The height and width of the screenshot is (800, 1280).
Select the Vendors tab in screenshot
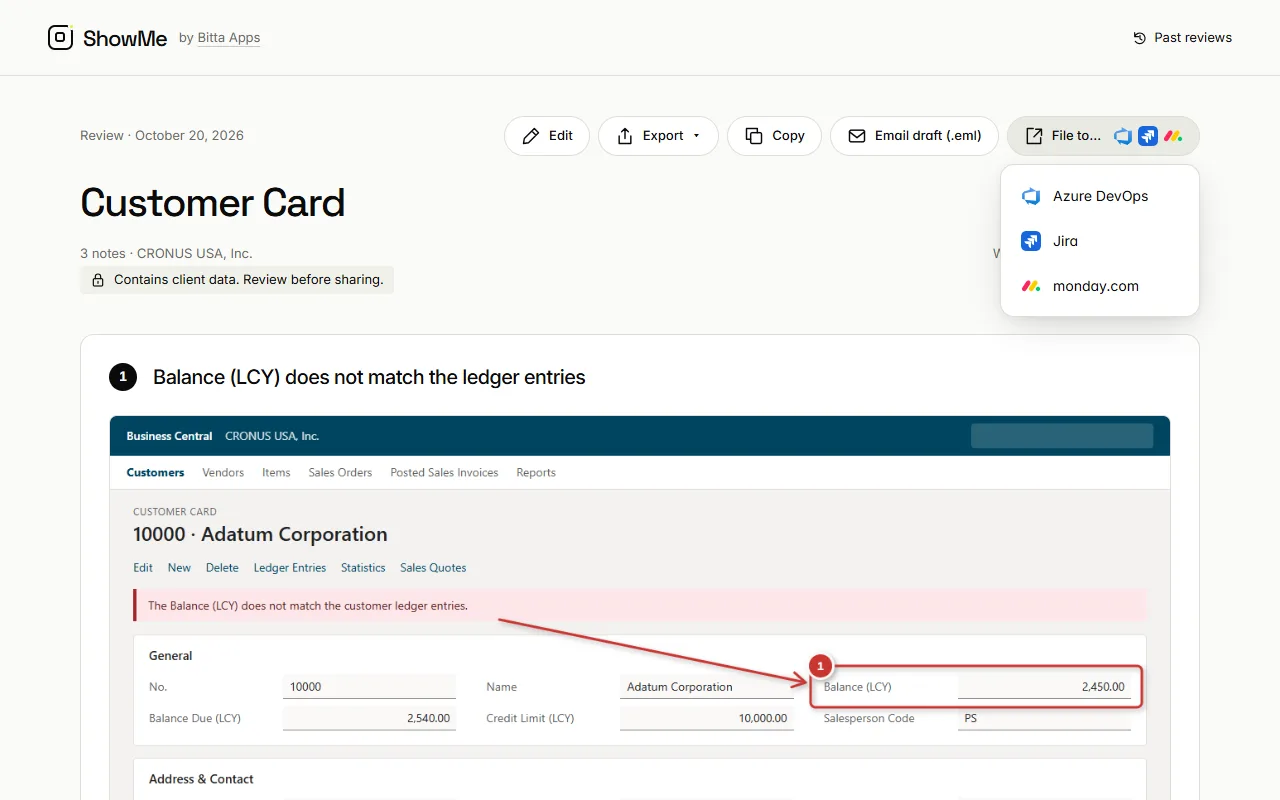pos(223,473)
